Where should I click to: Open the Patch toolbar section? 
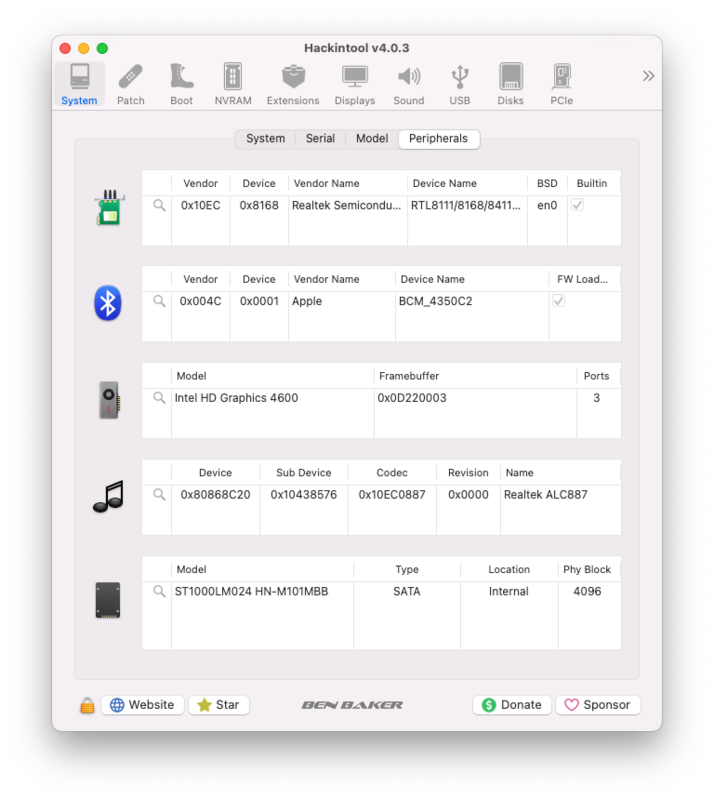click(x=131, y=85)
